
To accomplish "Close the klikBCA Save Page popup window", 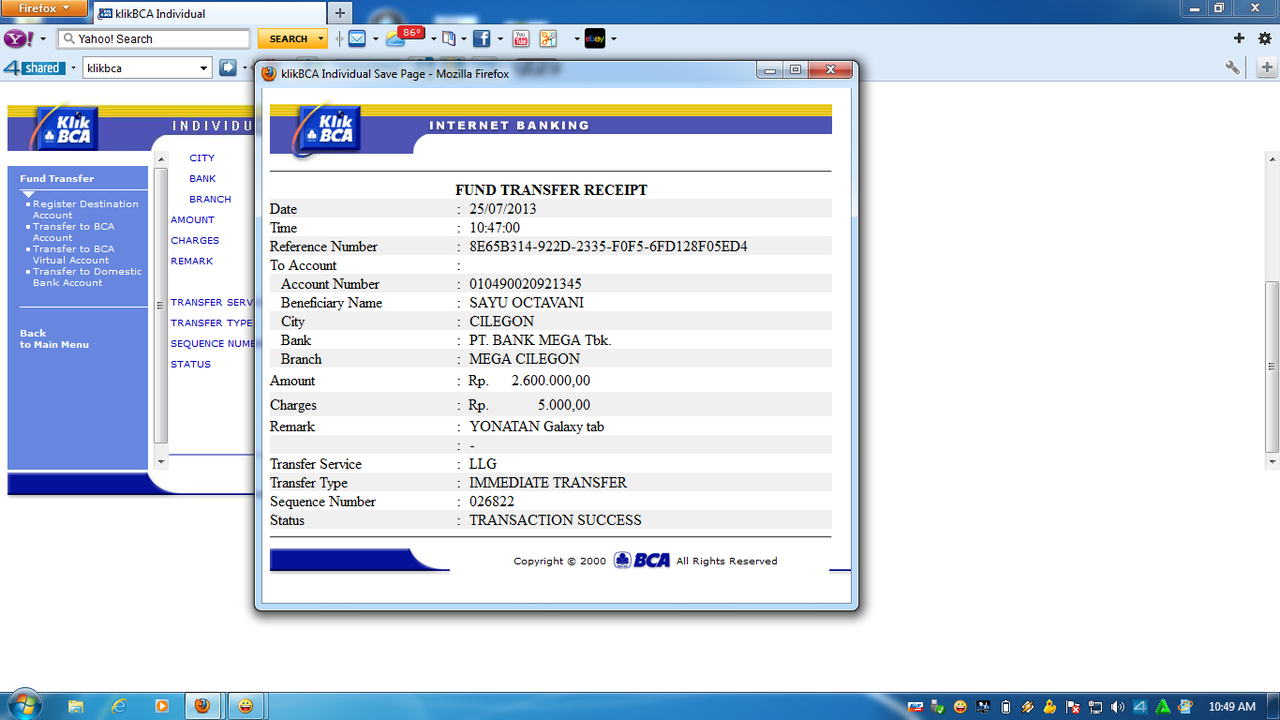I will point(829,70).
